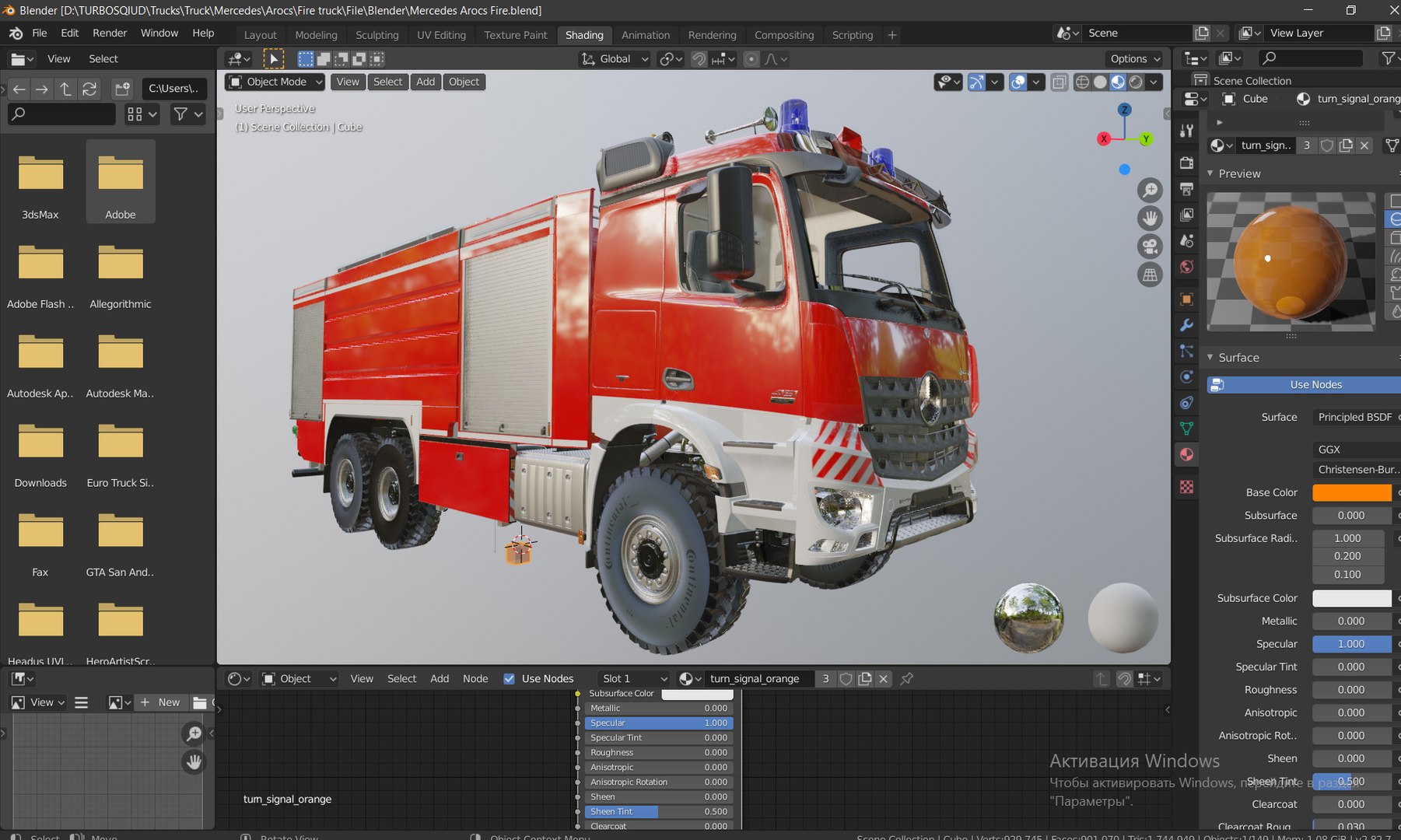Open the Render menu
Screen dimensions: 1401x840
coord(110,33)
